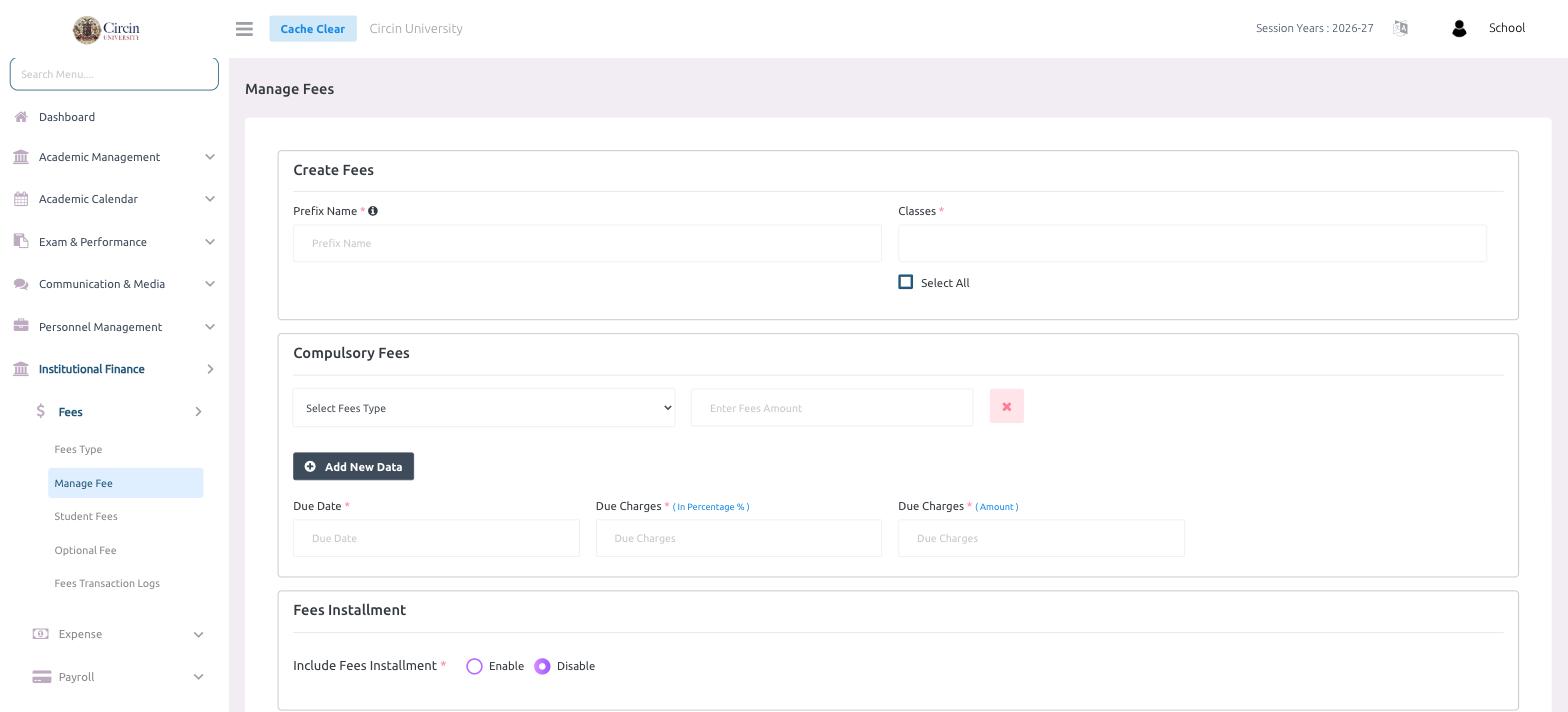Viewport: 1568px width, 712px height.
Task: Focus Due Charges percentage field
Action: (x=739, y=538)
